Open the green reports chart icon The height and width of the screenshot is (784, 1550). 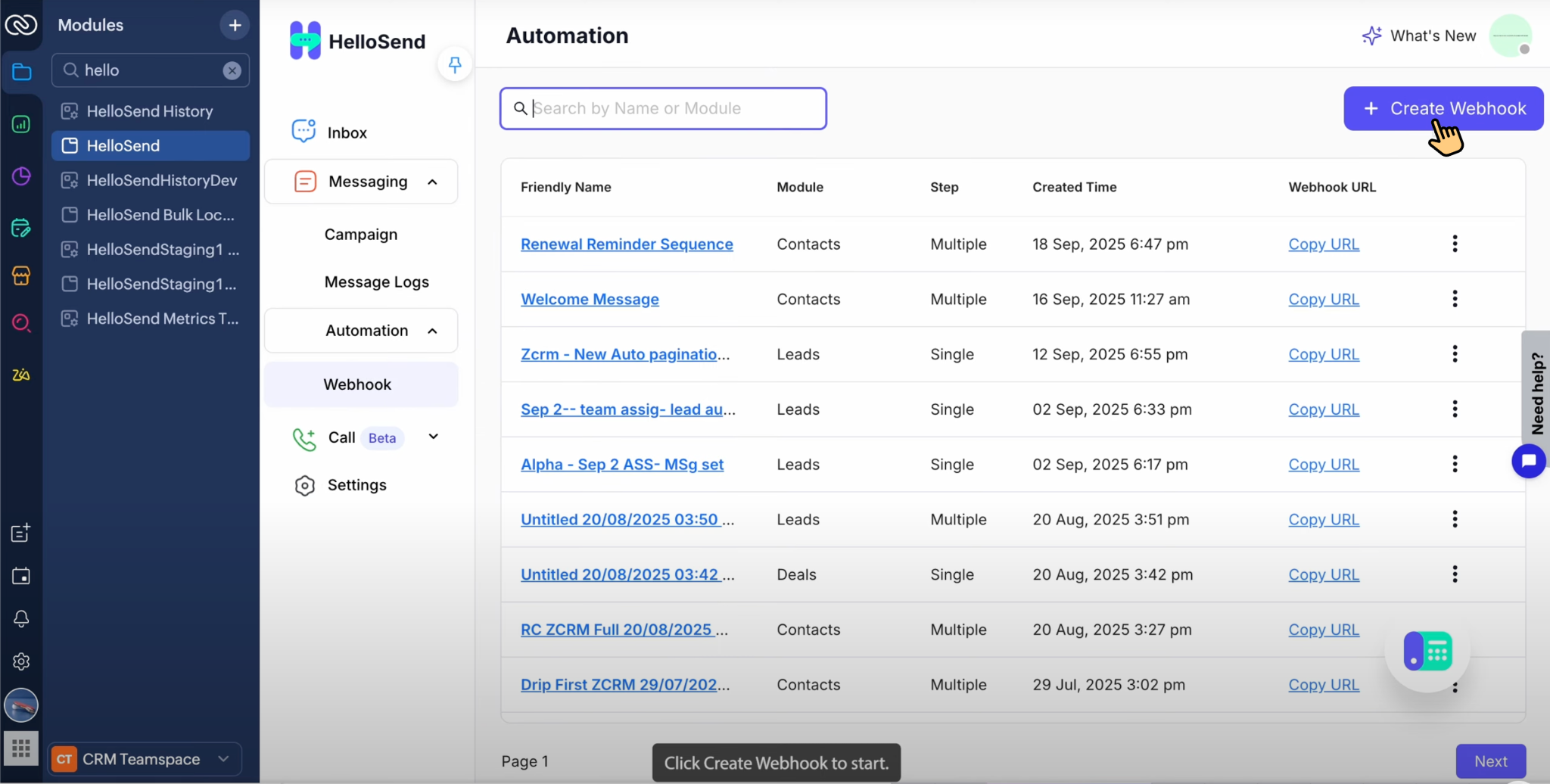21,124
